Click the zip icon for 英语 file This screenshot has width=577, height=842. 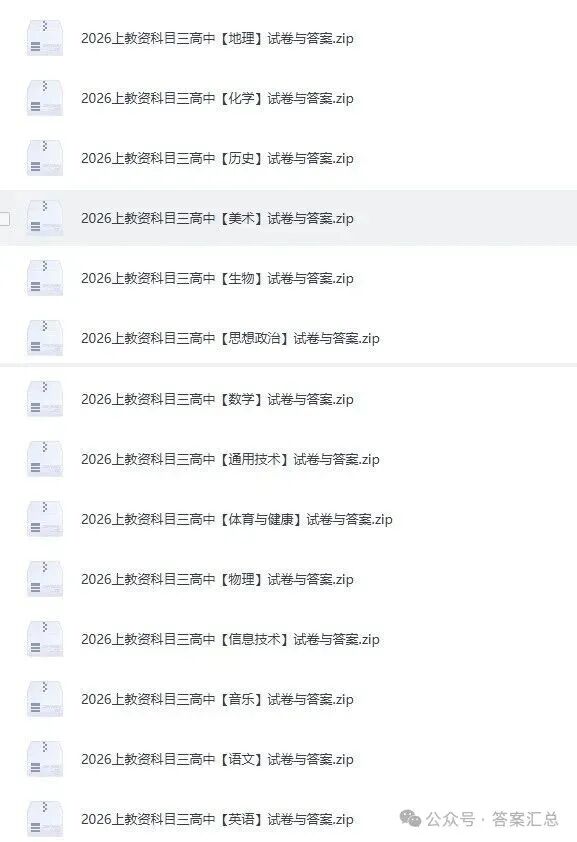pyautogui.click(x=45, y=819)
